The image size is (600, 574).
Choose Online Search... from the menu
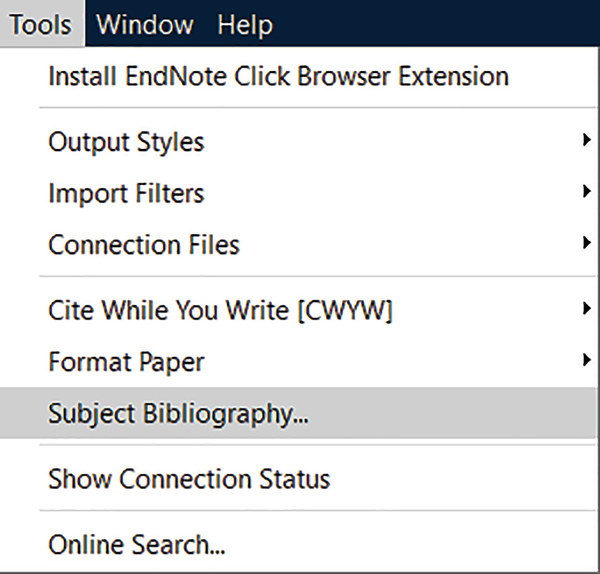coord(298,544)
